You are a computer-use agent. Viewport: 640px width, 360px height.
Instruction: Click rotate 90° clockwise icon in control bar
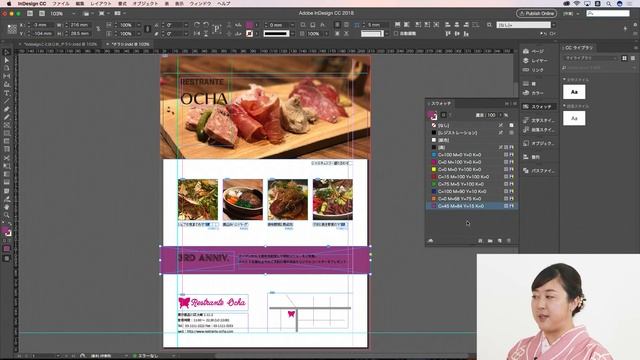(x=197, y=25)
